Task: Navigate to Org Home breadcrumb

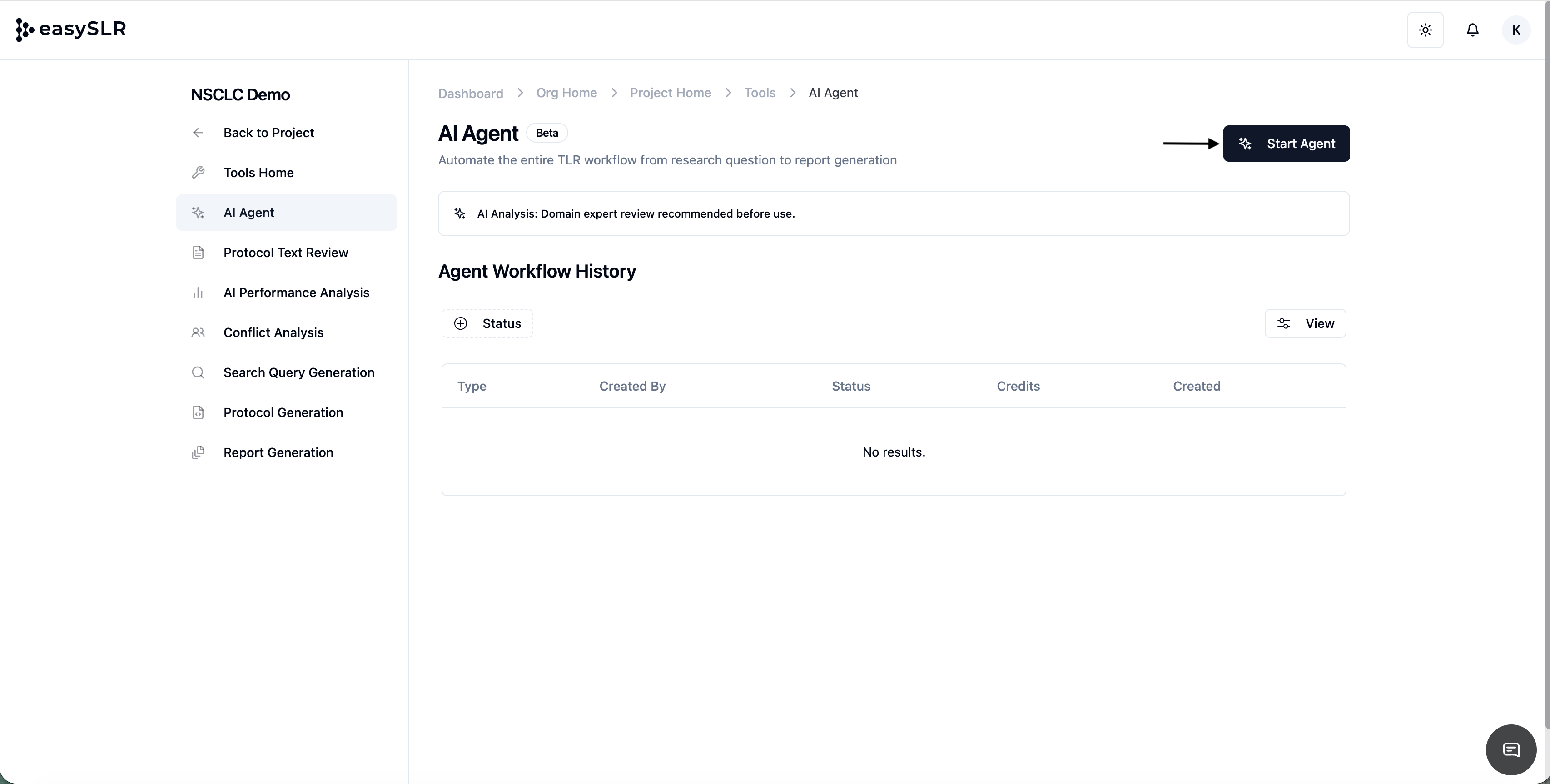Action: click(566, 93)
